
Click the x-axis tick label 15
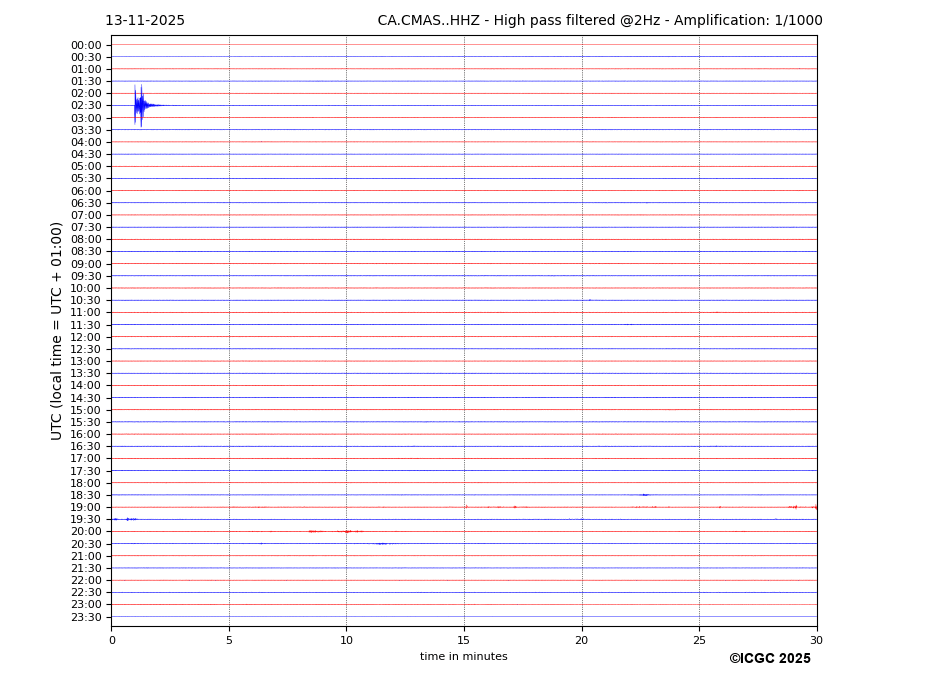click(x=464, y=640)
